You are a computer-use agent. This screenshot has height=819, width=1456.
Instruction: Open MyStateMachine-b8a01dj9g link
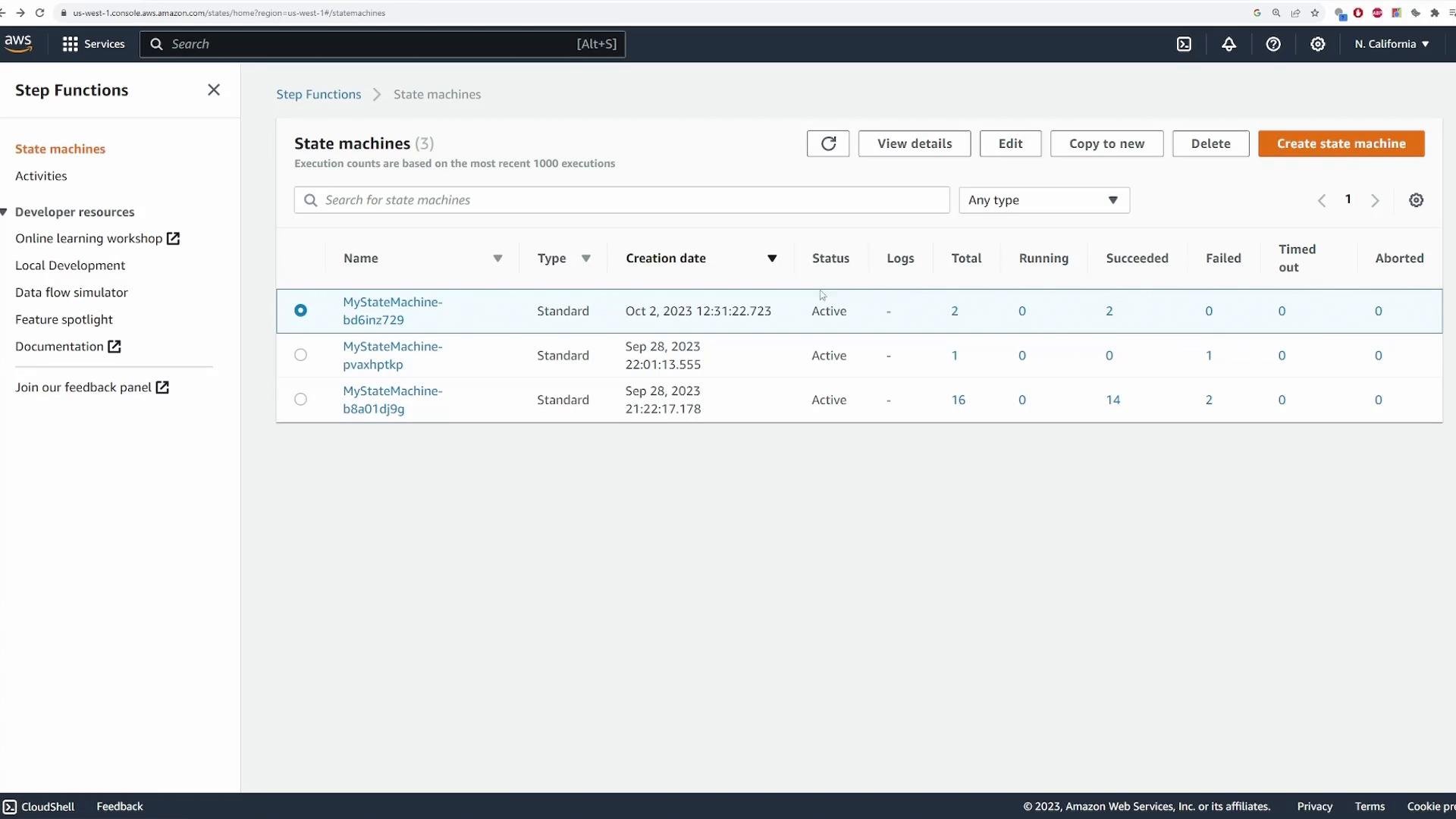click(x=392, y=400)
